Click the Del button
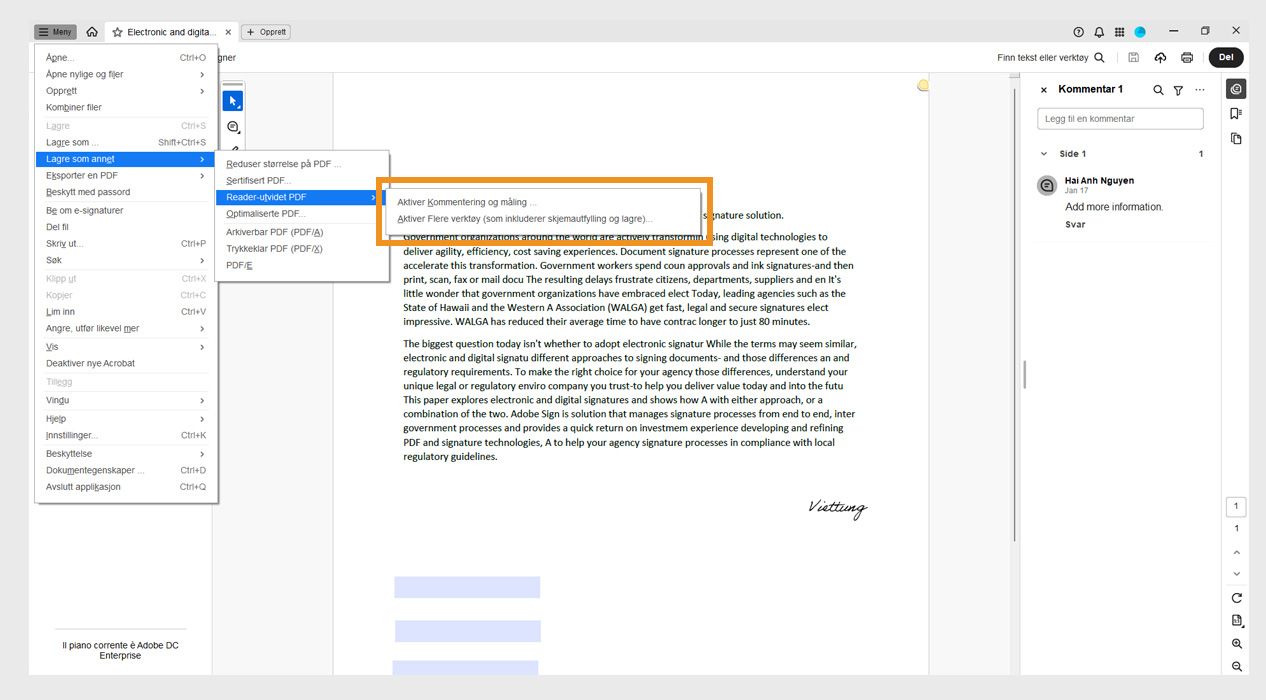1266x700 pixels. (x=1226, y=57)
